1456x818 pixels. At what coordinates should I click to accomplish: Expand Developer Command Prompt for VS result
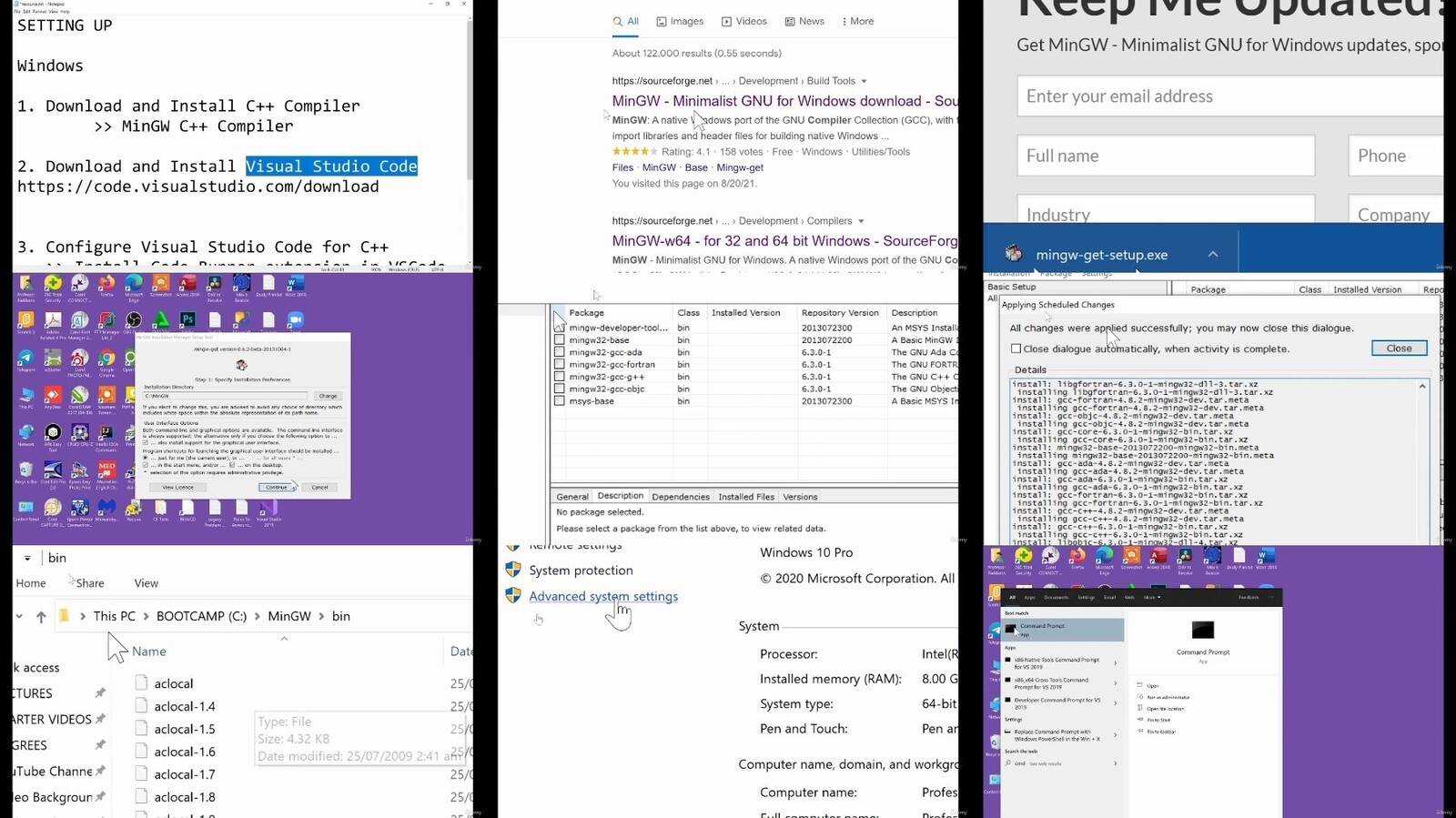pos(1116,702)
